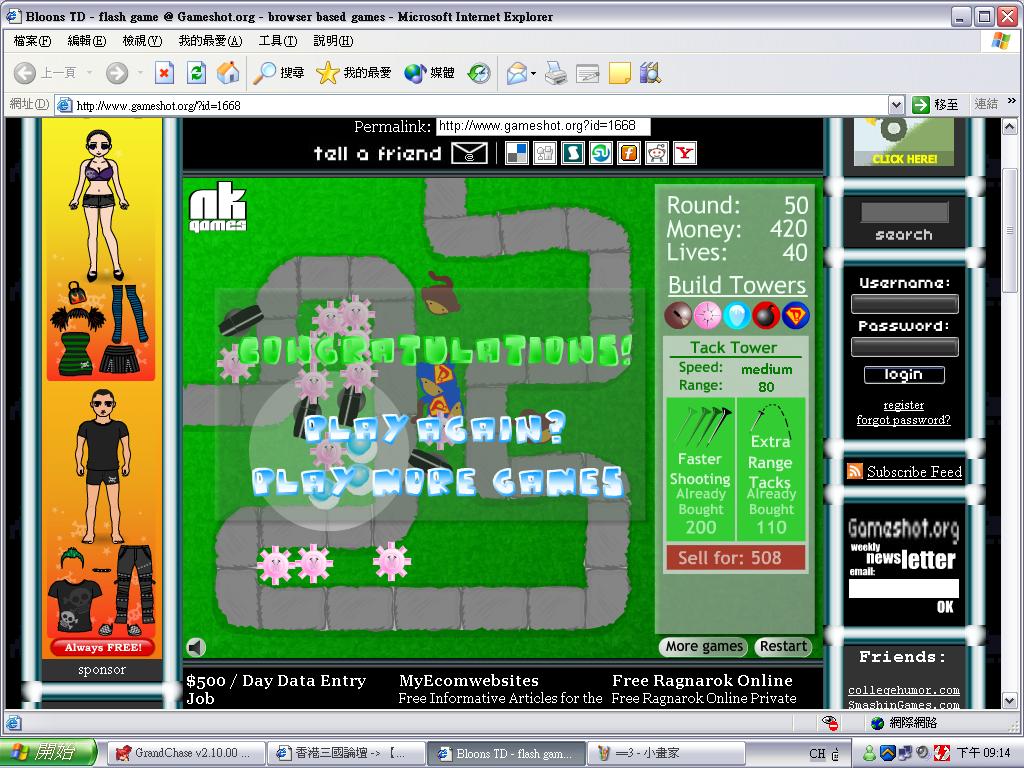Screen dimensions: 1024x768
Task: Open the History clock icon
Action: pyautogui.click(x=479, y=72)
